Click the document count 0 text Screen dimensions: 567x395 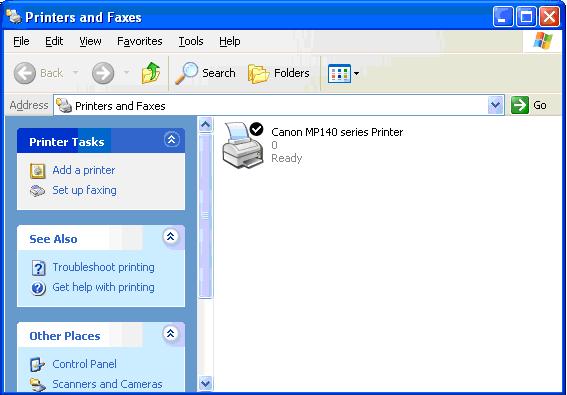(274, 145)
